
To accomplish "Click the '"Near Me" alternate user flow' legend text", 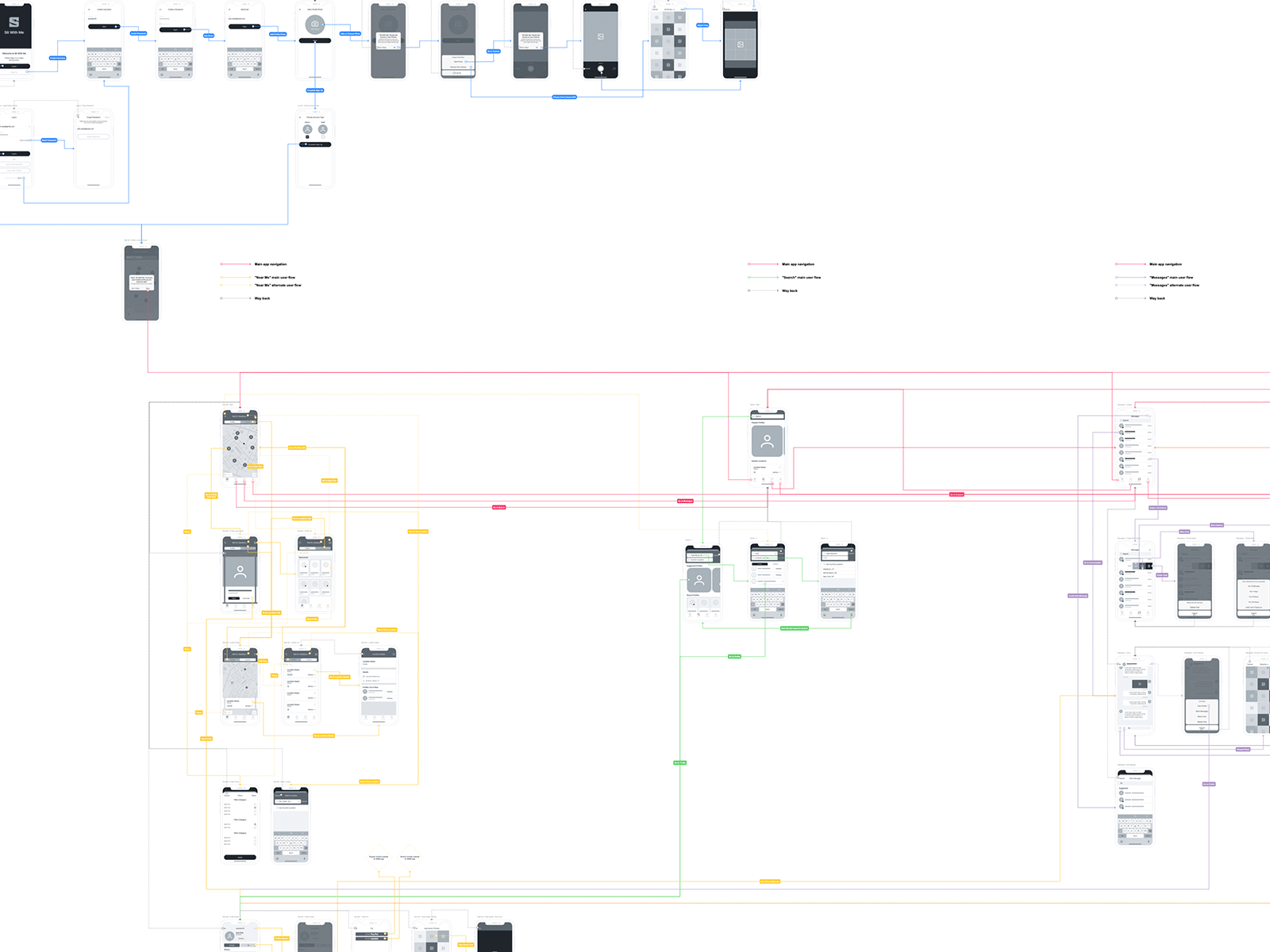I will click(278, 285).
